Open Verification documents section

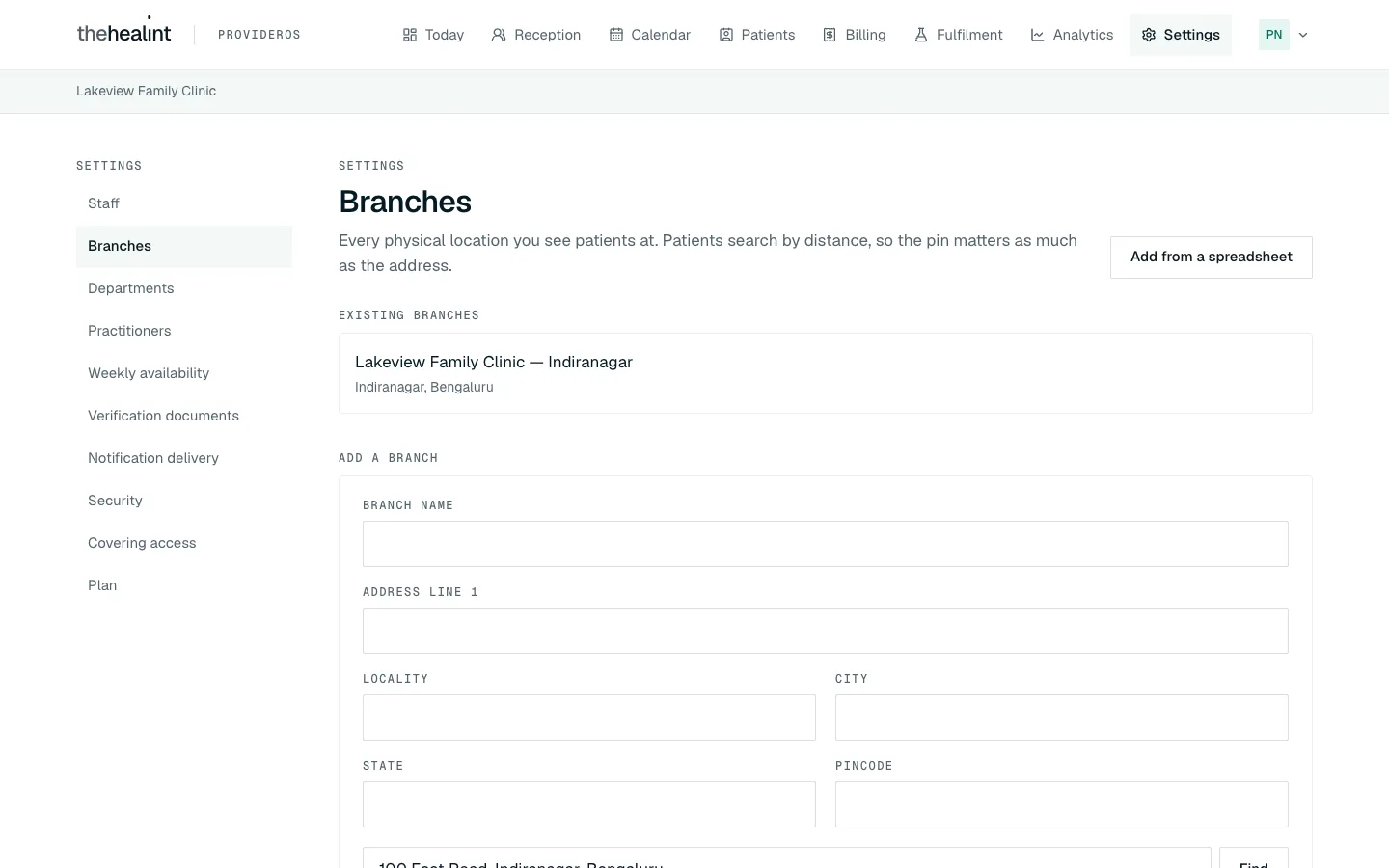[184, 416]
